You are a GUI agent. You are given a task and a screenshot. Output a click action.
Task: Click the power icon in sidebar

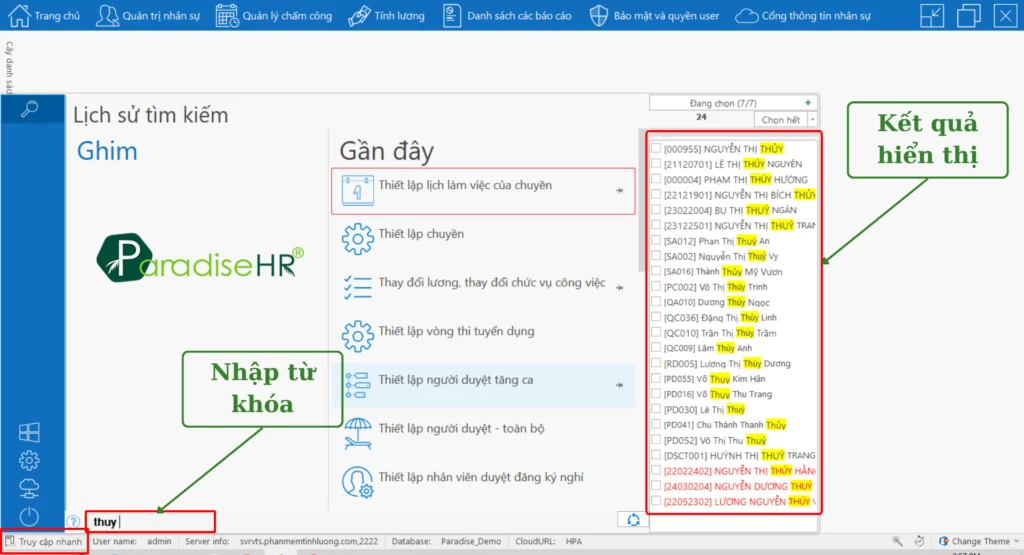coord(29,516)
